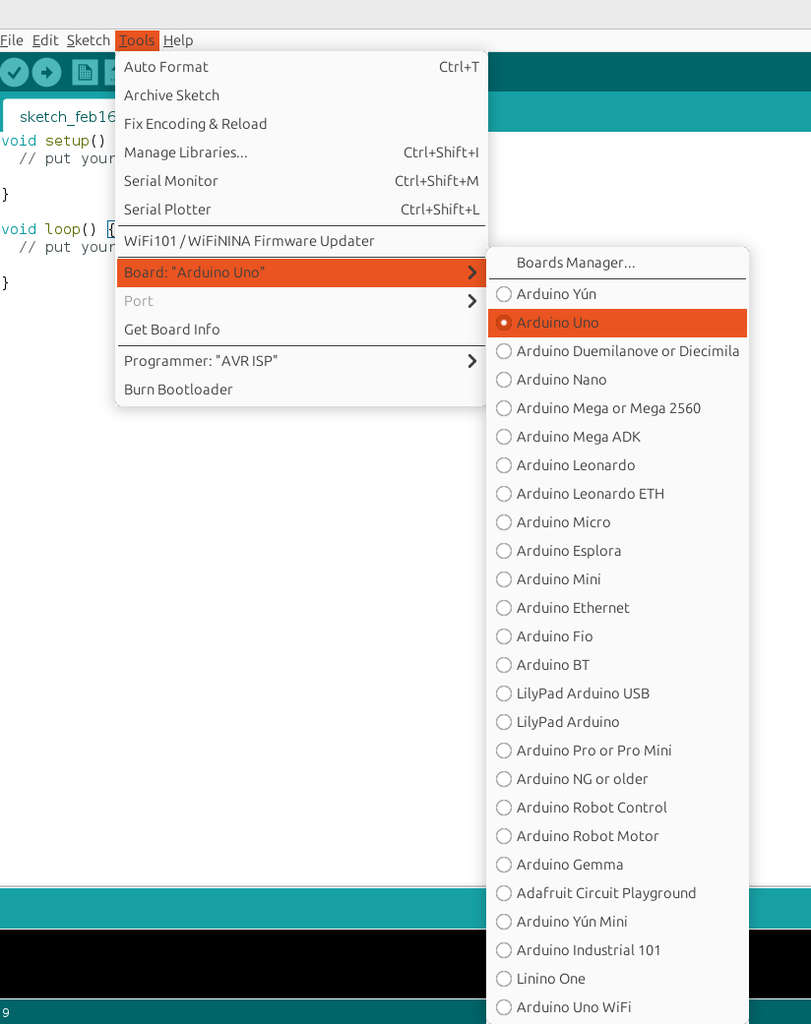
Task: Choose Arduino Robot Motor board
Action: pos(617,836)
